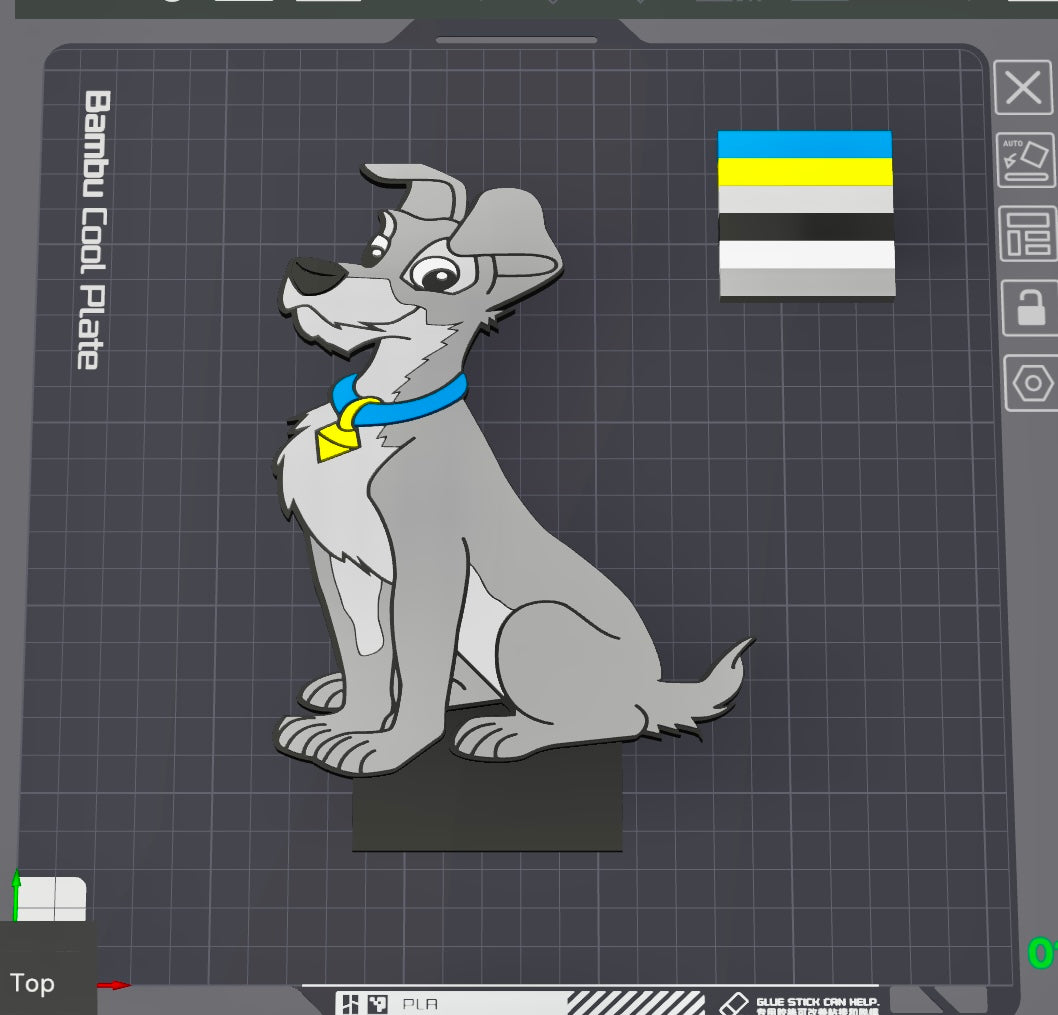Viewport: 1058px width, 1015px height.
Task: Click the PLA label at plate bottom
Action: [420, 1004]
